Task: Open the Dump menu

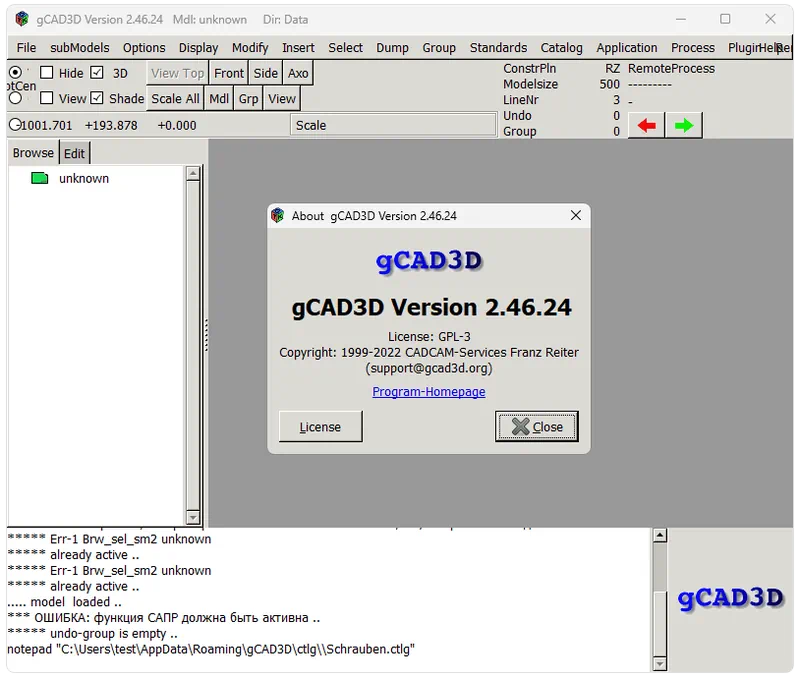Action: [x=392, y=47]
